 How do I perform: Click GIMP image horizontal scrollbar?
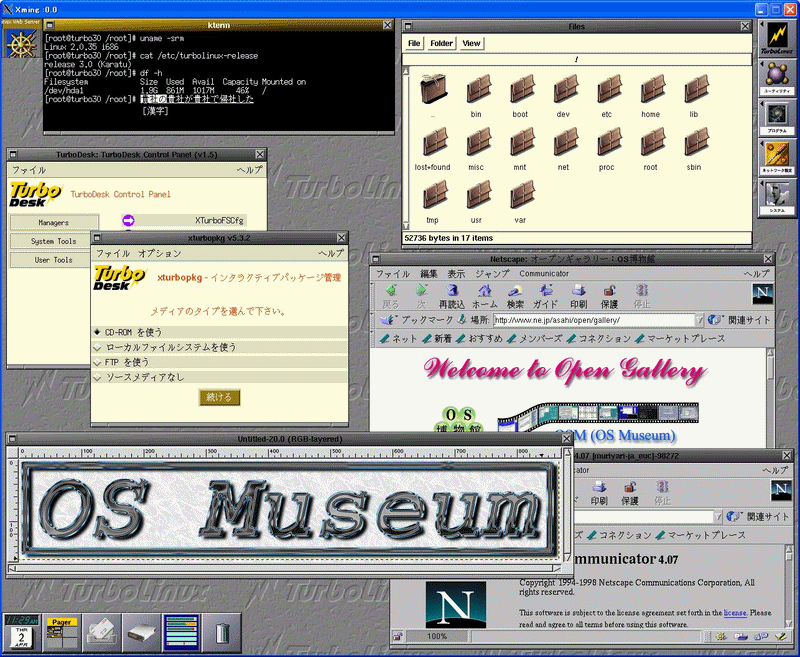286,568
